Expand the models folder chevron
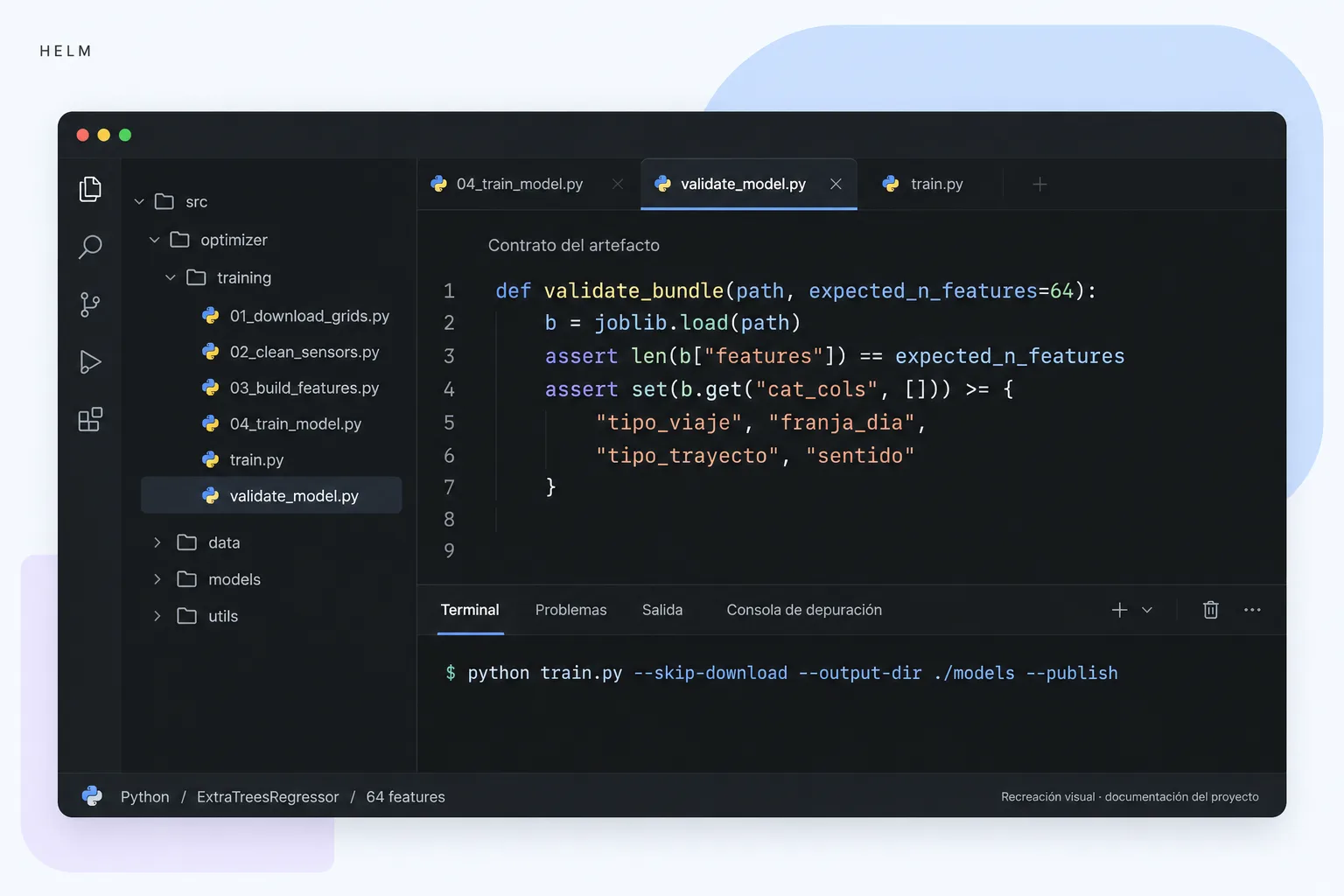1344x896 pixels. 157,579
